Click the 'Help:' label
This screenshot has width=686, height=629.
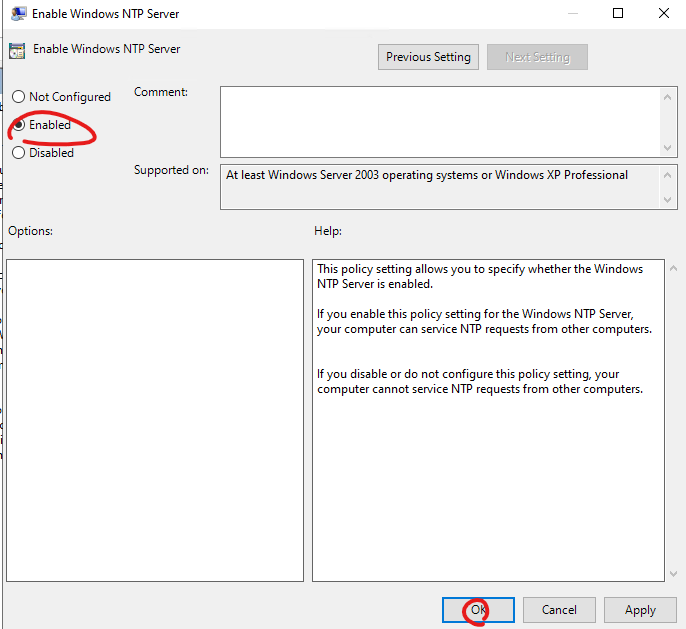click(x=328, y=231)
